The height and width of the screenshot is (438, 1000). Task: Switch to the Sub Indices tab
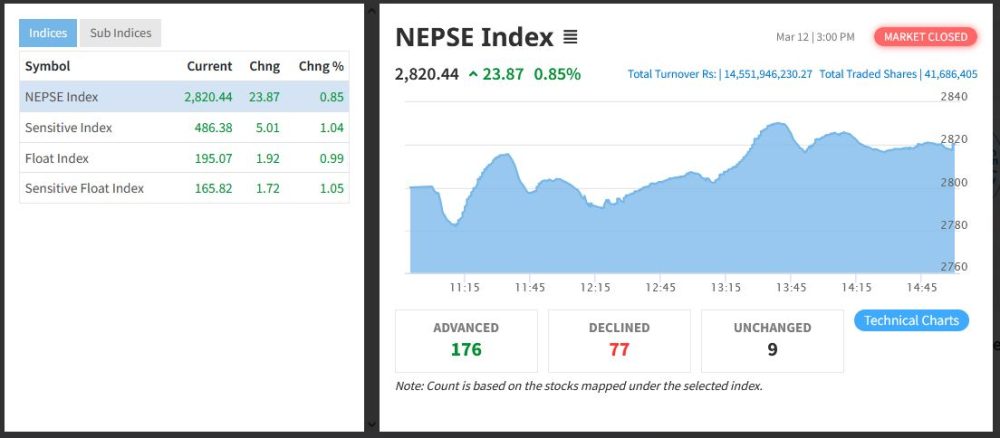coord(120,33)
